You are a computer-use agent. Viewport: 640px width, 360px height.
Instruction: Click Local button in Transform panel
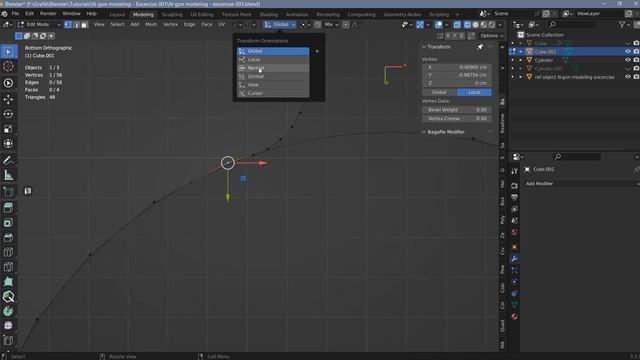474,92
